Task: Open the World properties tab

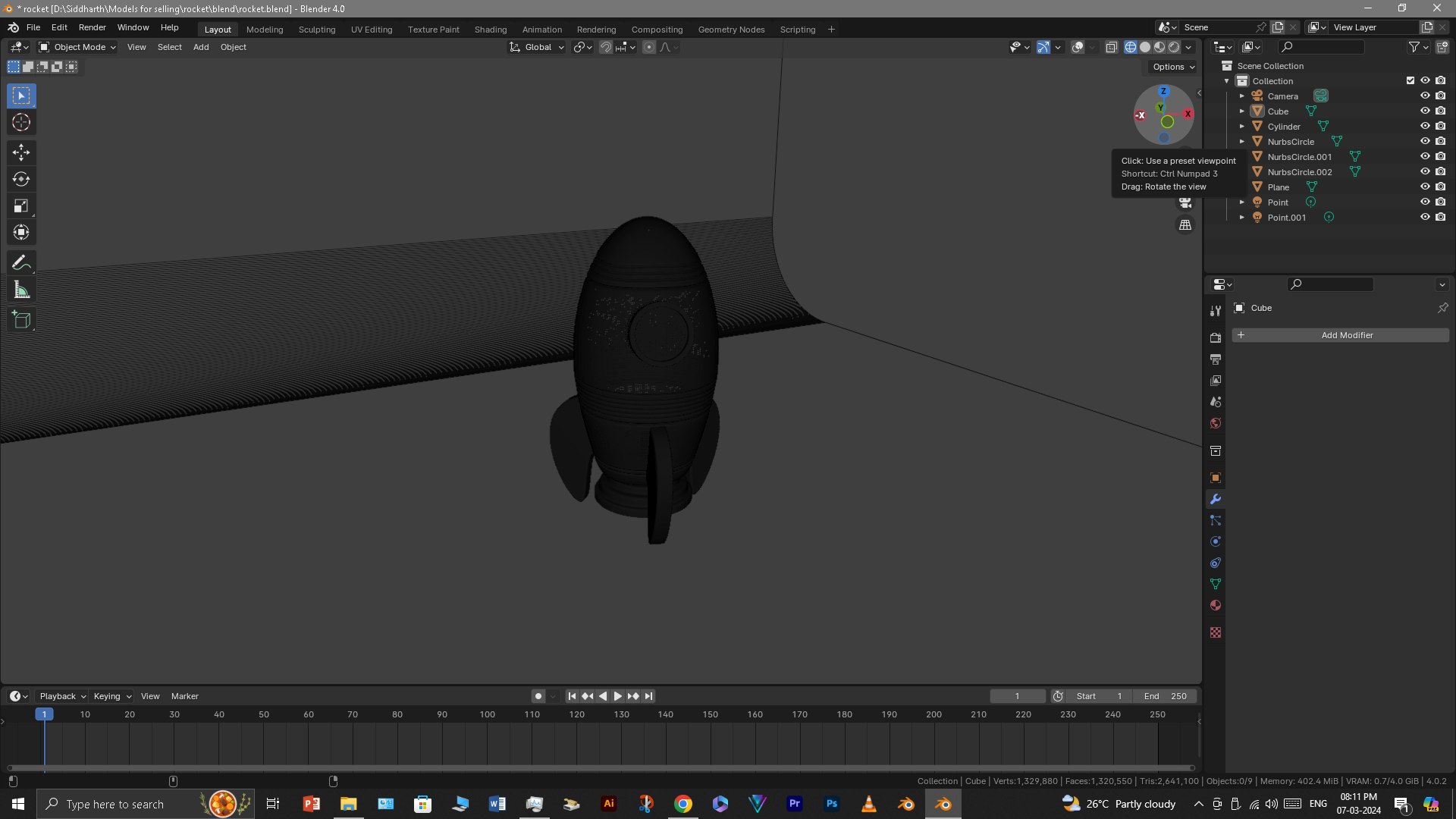Action: tap(1216, 422)
